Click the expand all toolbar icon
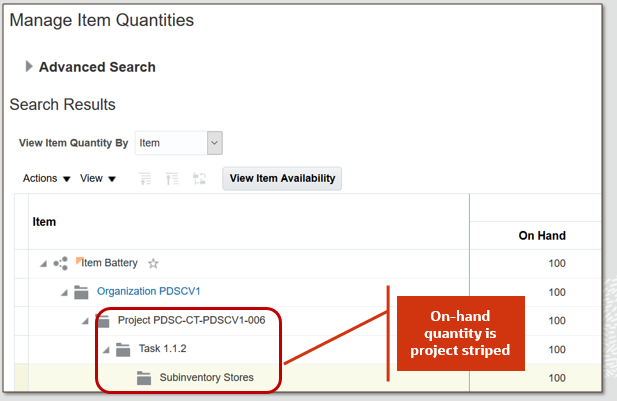This screenshot has width=617, height=404. coord(146,179)
